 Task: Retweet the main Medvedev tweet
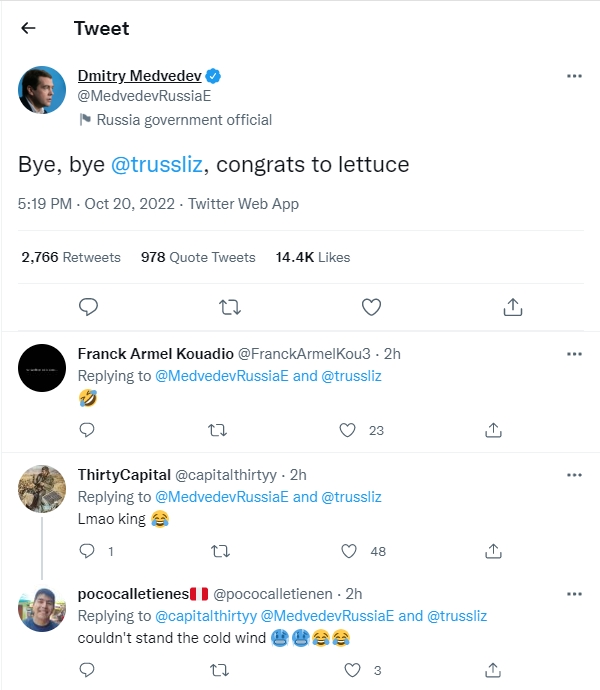[x=229, y=306]
